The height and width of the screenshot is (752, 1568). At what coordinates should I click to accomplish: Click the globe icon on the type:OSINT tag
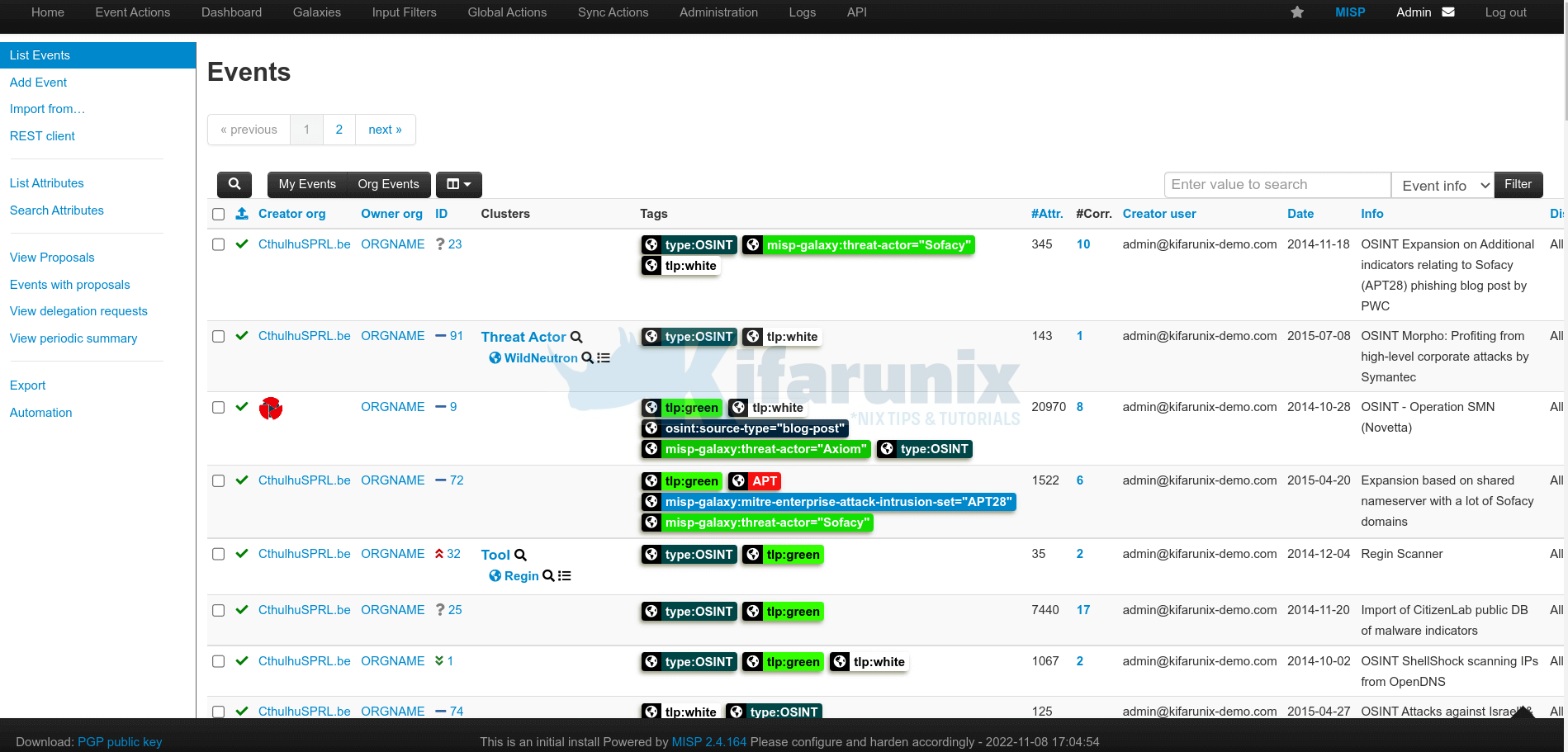coord(651,244)
